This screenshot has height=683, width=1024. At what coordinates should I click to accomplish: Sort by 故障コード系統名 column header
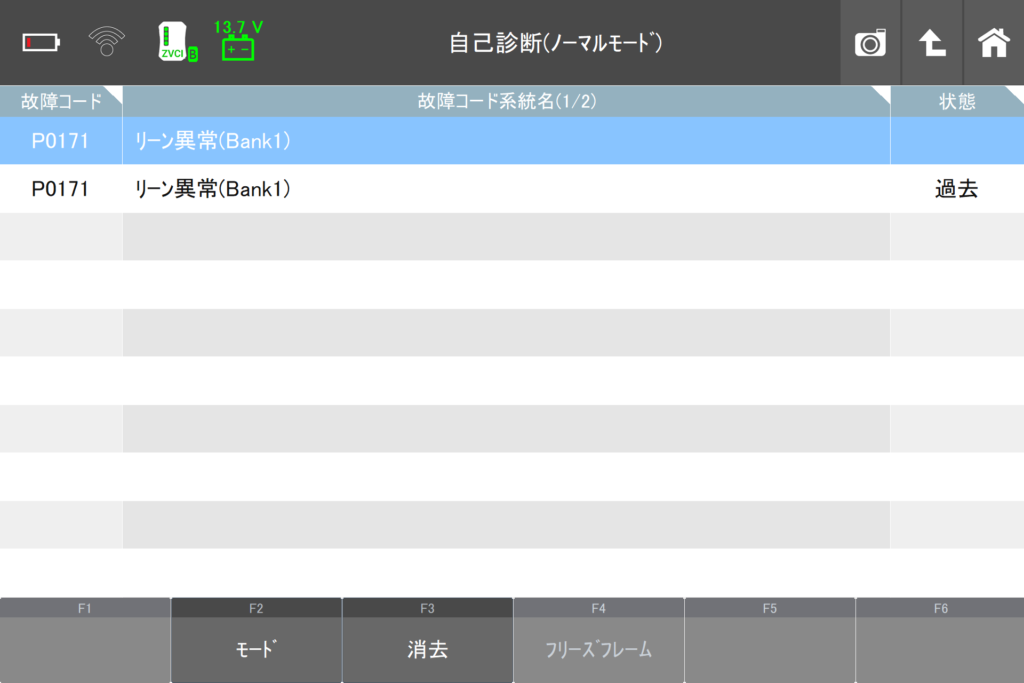(506, 101)
